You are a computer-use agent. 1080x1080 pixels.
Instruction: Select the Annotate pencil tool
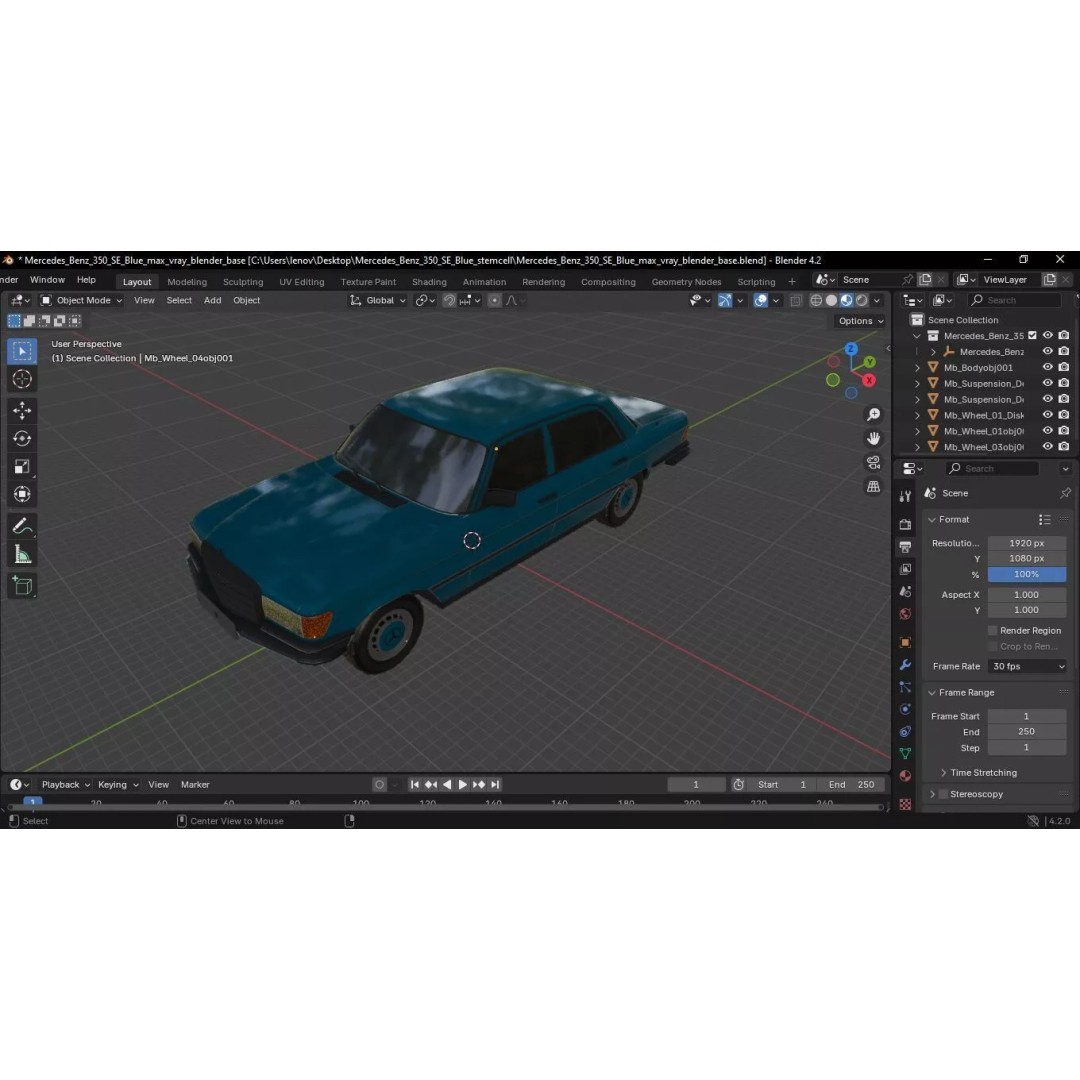coord(22,526)
